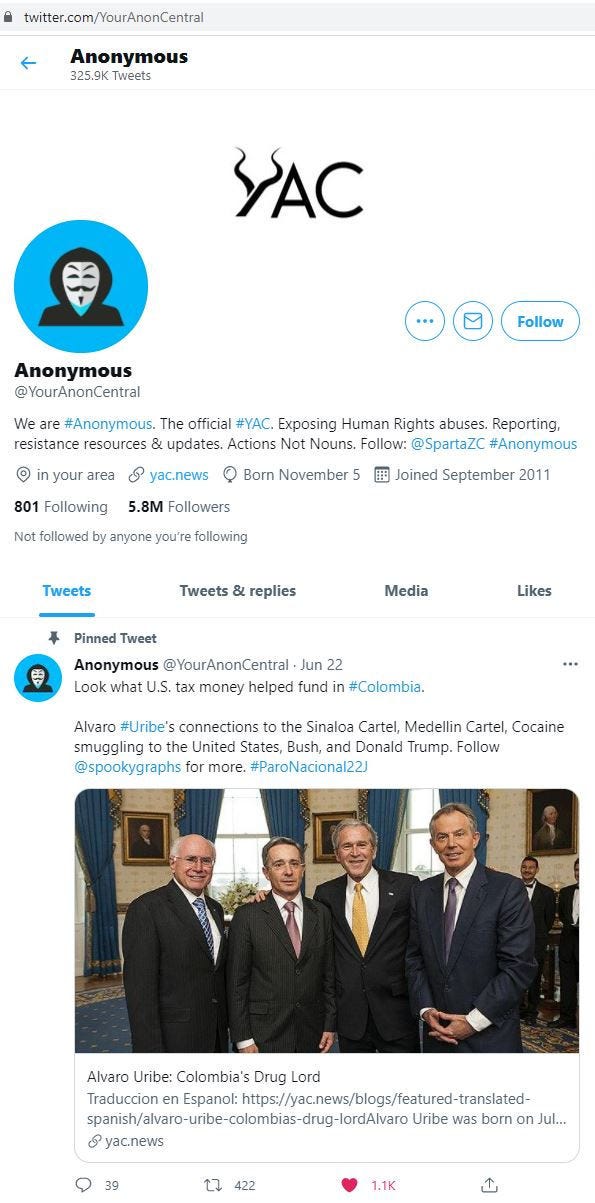Switch to the Tweets & replies tab

point(238,591)
